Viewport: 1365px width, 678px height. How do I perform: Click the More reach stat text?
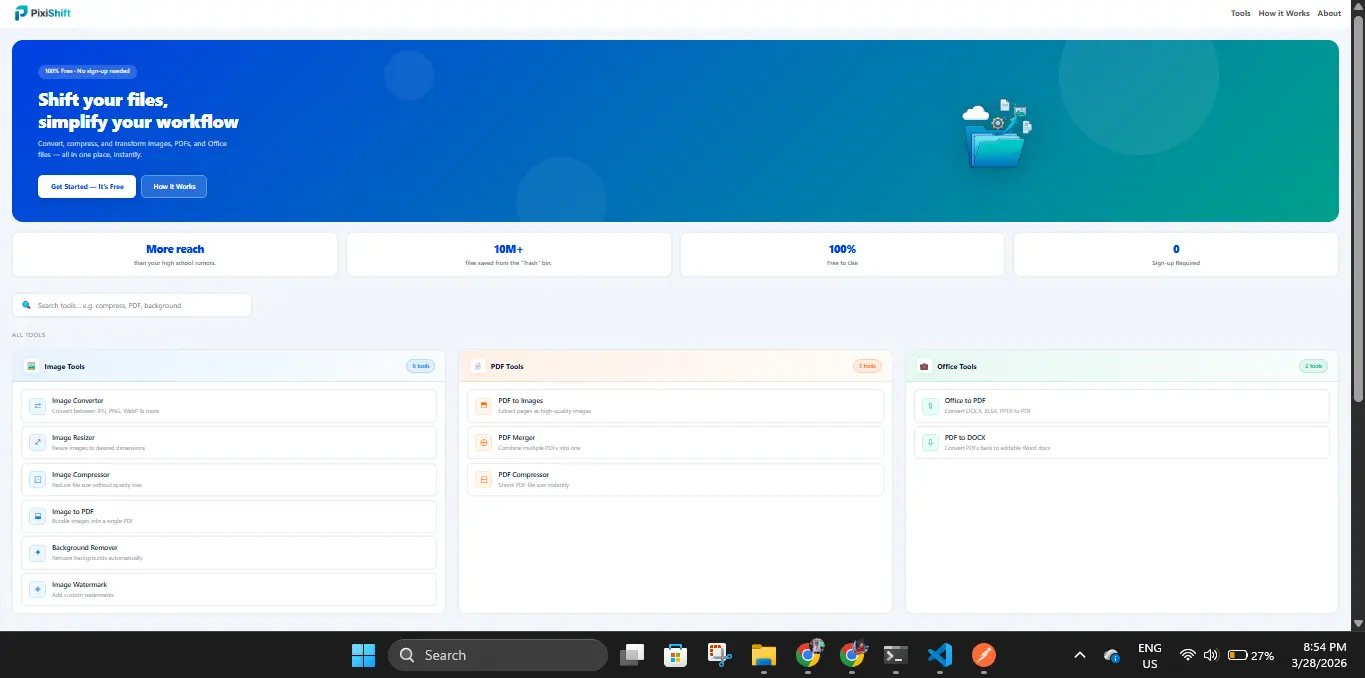pyautogui.click(x=175, y=249)
